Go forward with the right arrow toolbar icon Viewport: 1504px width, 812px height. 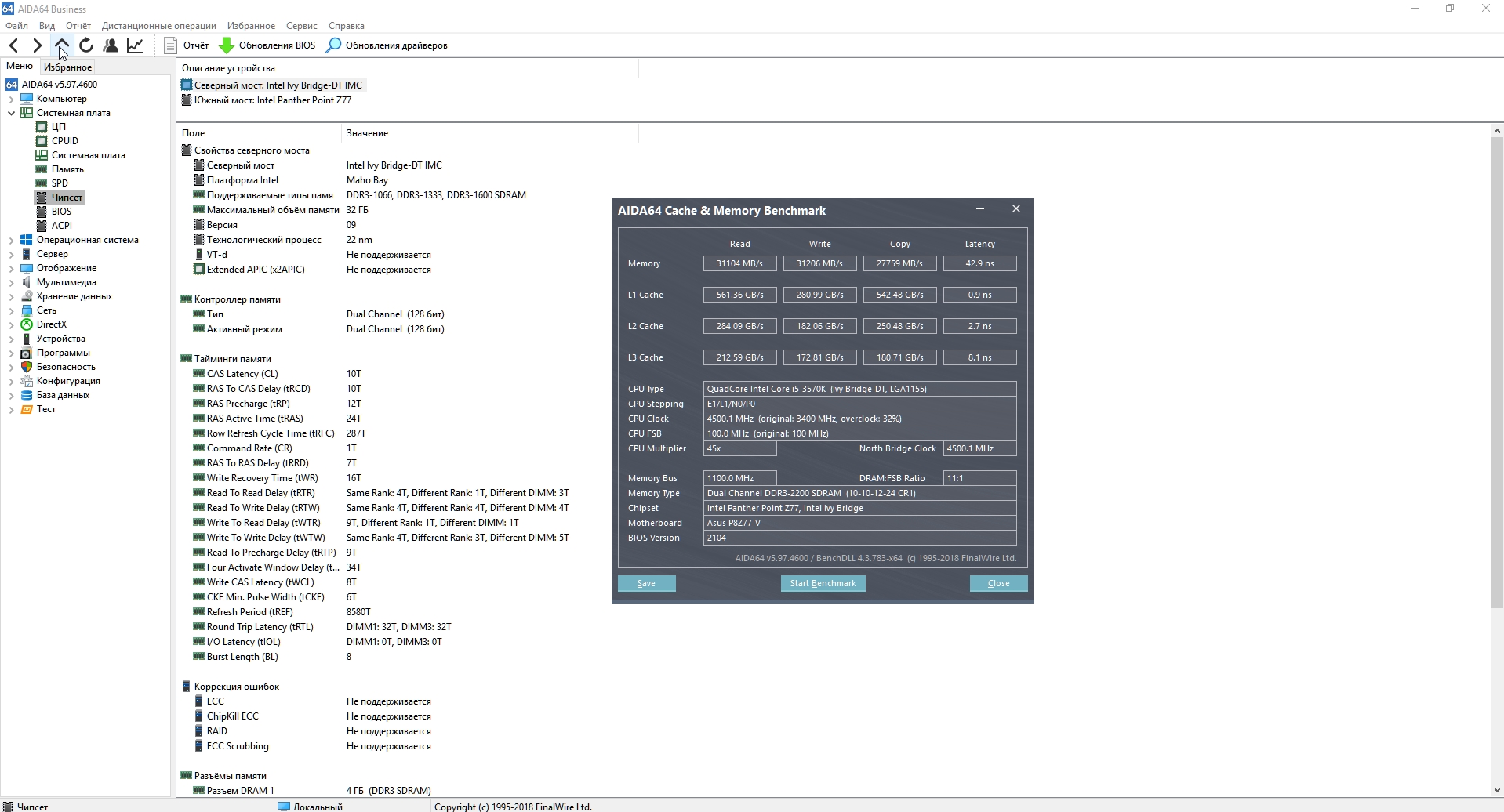37,45
